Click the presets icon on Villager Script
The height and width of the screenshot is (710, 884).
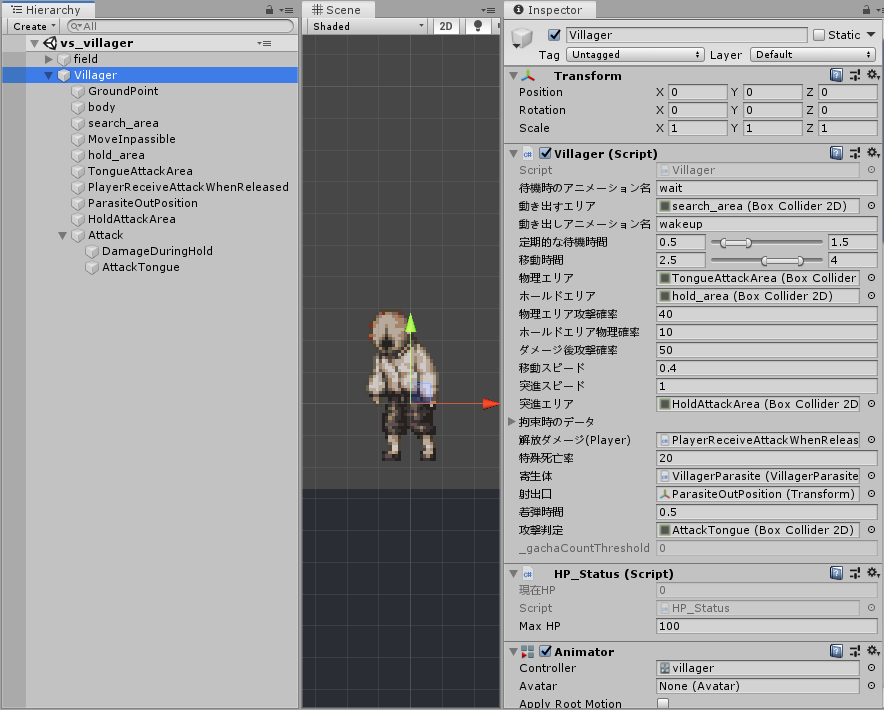[853, 153]
